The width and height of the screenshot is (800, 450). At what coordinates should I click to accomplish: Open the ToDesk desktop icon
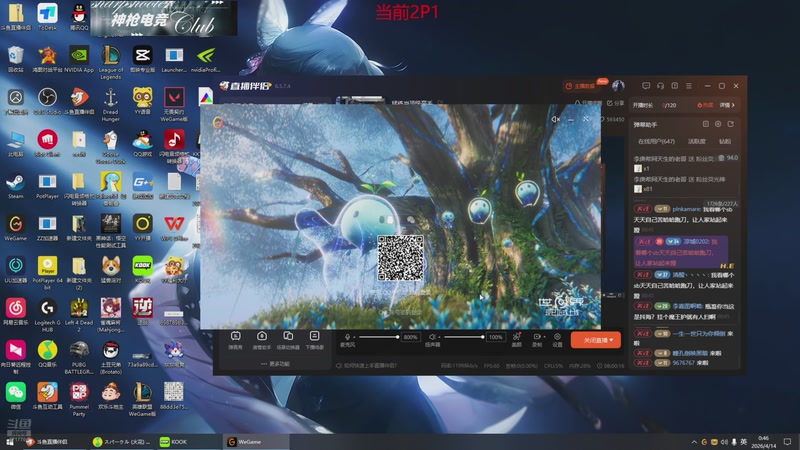(47, 17)
